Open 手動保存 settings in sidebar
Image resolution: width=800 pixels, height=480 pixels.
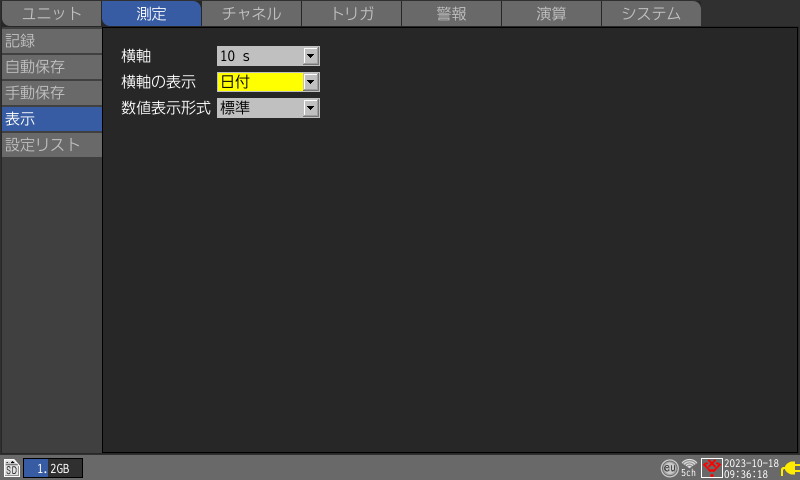pos(52,93)
